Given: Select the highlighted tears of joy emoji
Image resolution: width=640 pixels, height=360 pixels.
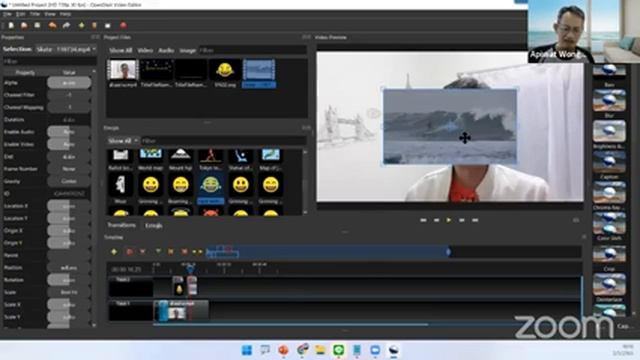Looking at the screenshot, I should pos(211,189).
